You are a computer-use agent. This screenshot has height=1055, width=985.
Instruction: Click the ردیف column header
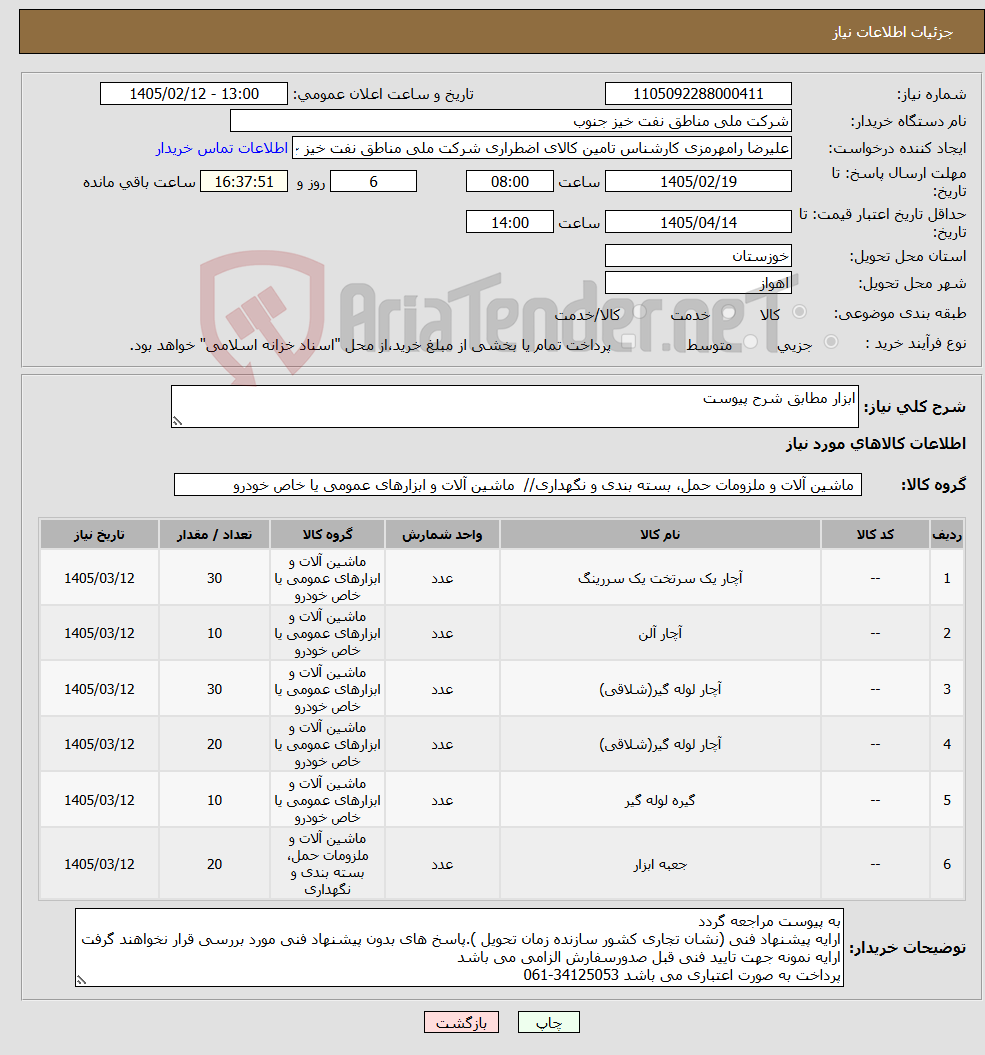point(947,534)
